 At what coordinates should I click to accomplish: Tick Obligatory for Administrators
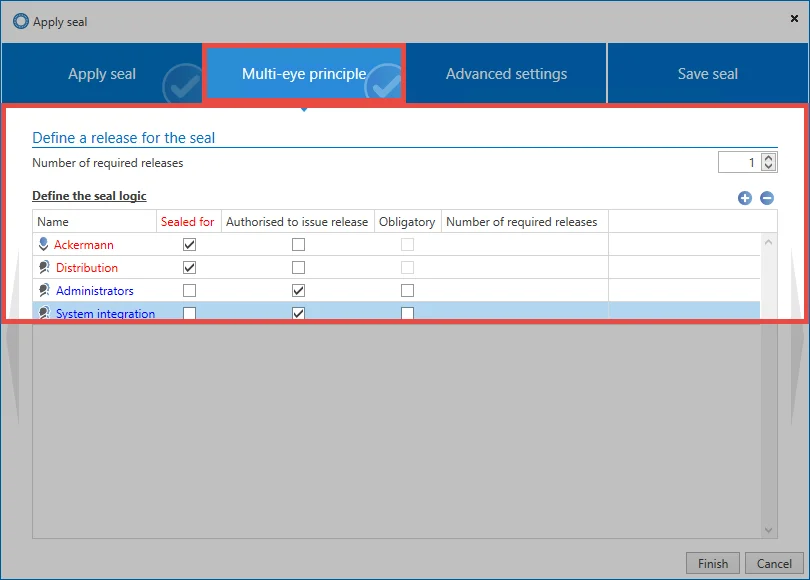pyautogui.click(x=408, y=290)
